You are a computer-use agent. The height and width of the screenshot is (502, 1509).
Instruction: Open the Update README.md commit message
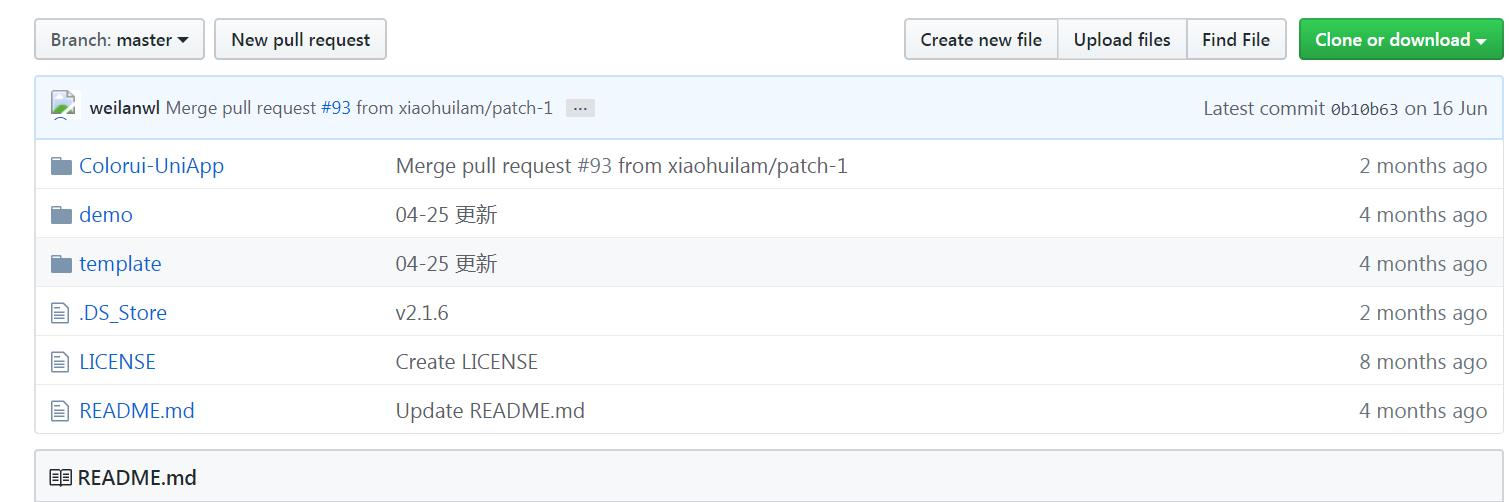490,411
